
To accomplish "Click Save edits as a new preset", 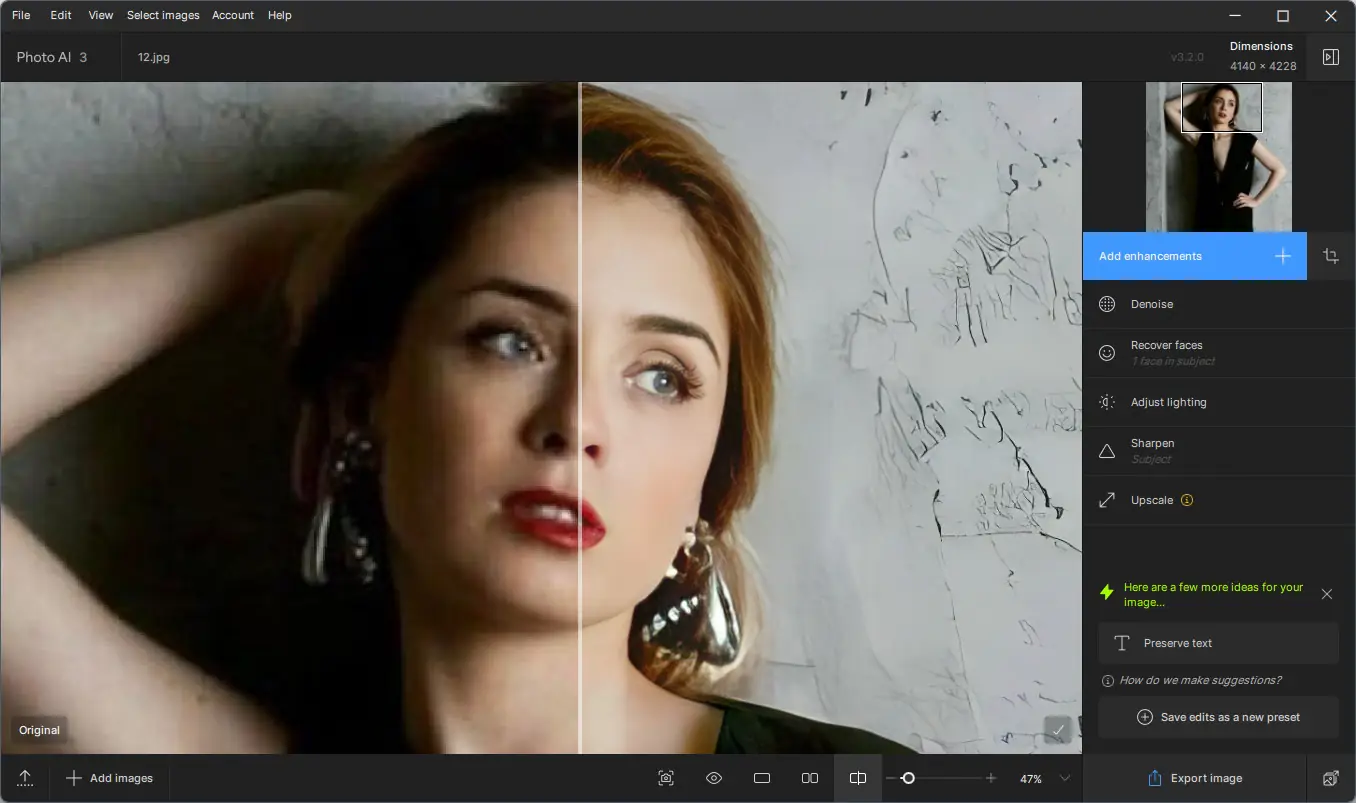I will point(1218,717).
